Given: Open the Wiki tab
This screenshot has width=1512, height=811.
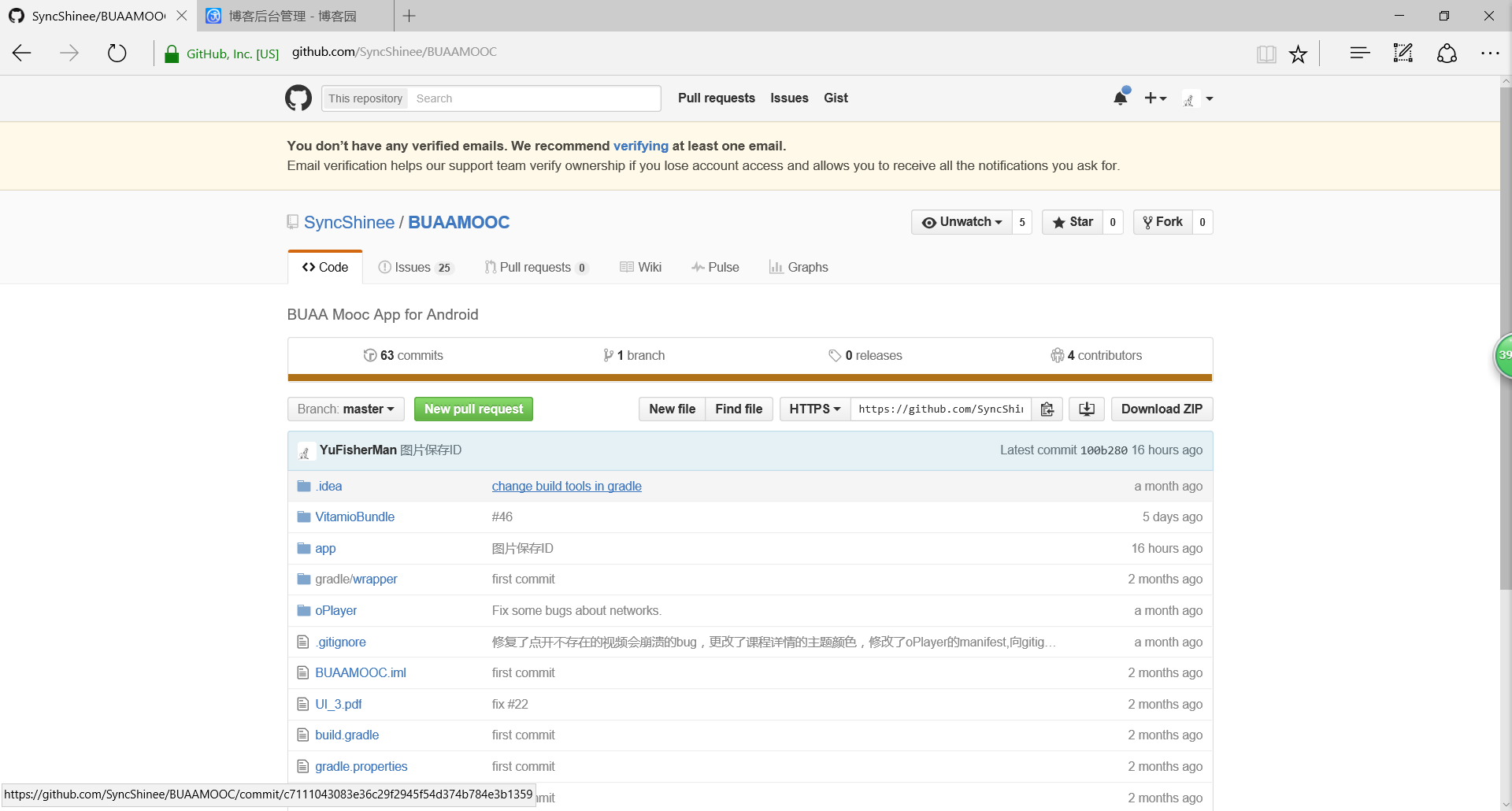Looking at the screenshot, I should [x=641, y=268].
